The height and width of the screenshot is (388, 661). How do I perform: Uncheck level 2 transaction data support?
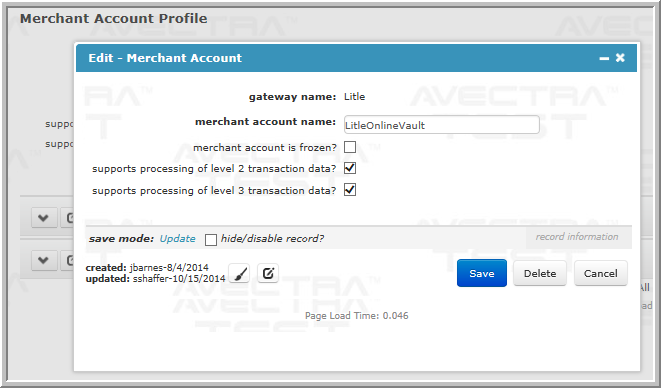(350, 168)
